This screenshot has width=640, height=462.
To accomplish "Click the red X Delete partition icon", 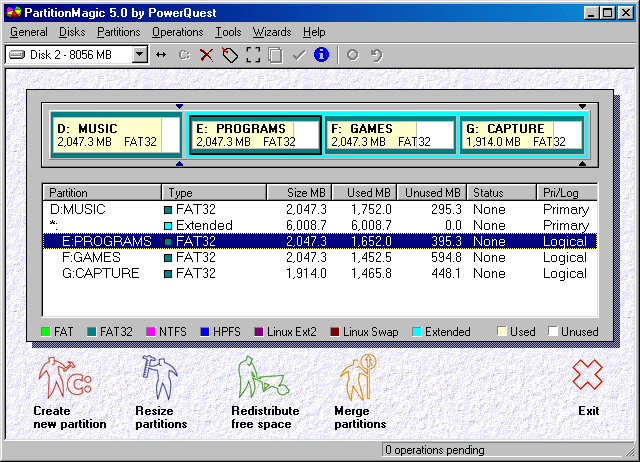I will pyautogui.click(x=206, y=54).
